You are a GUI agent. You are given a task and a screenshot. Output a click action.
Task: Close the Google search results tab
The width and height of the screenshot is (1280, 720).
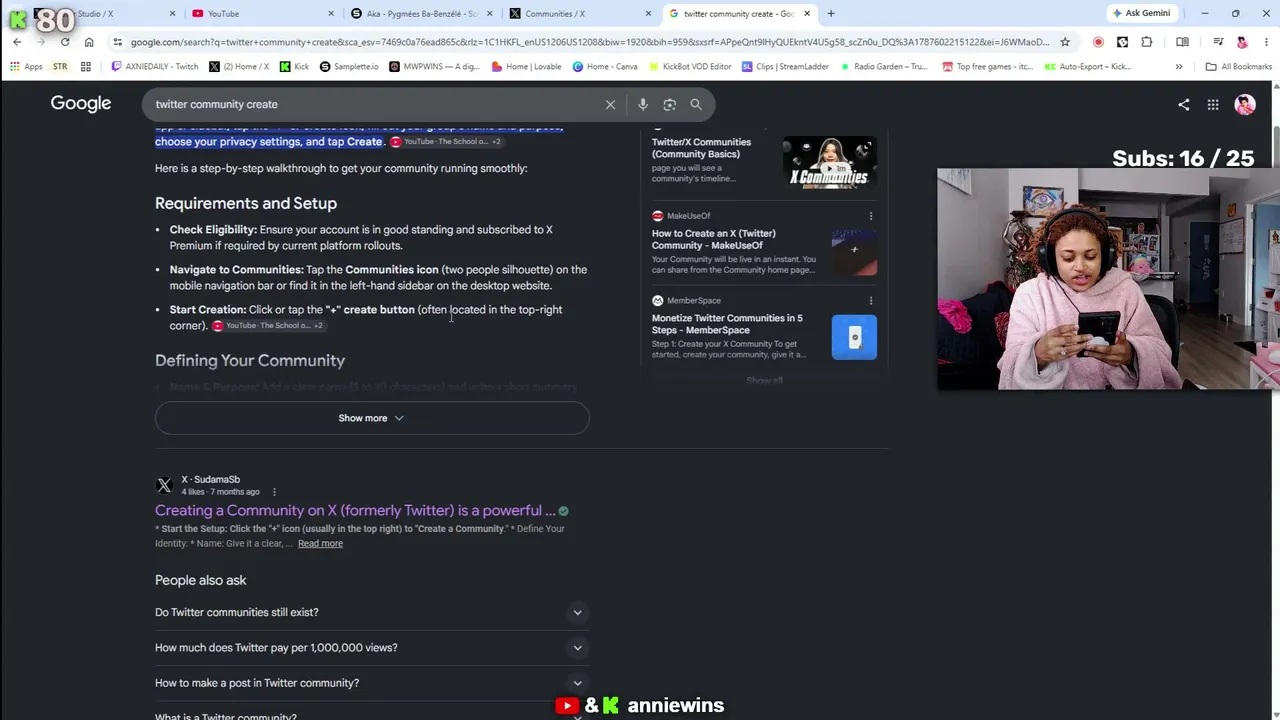point(807,14)
